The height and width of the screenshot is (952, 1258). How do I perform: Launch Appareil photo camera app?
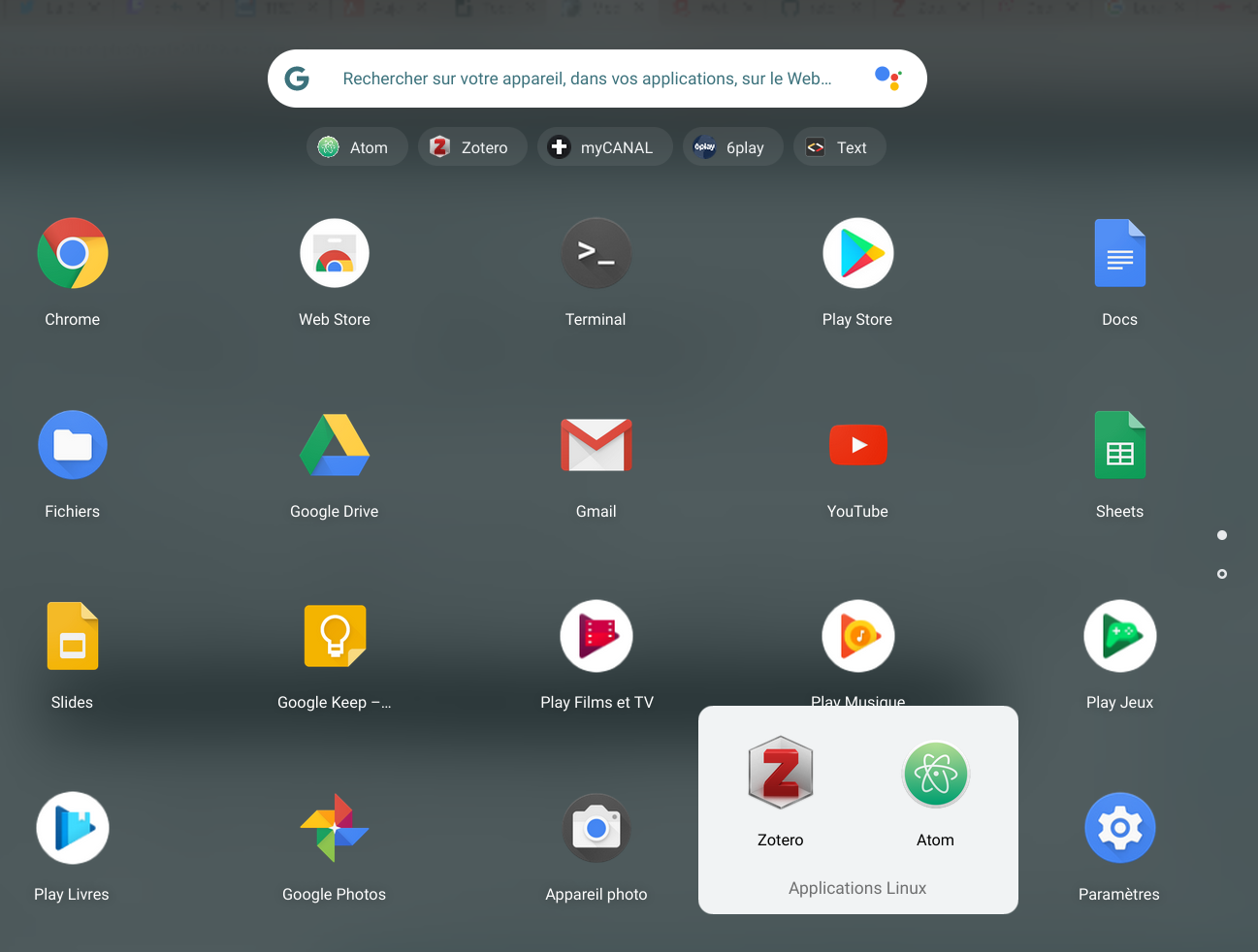coord(597,828)
